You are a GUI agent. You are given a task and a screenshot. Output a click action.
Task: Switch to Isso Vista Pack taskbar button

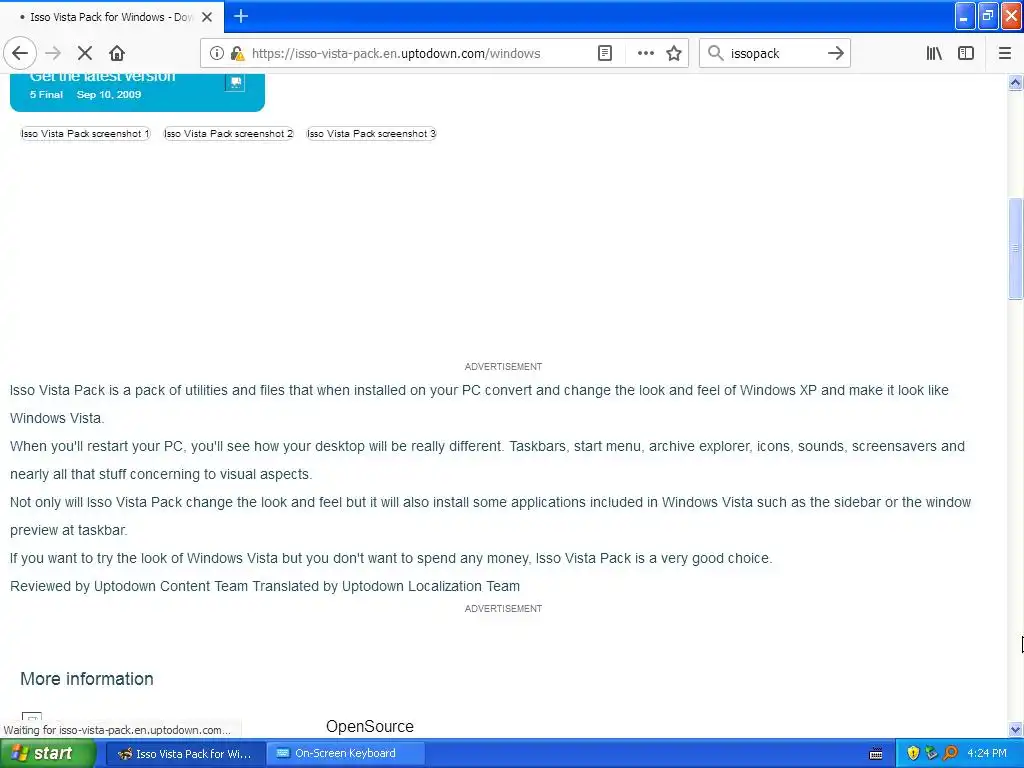click(x=185, y=754)
